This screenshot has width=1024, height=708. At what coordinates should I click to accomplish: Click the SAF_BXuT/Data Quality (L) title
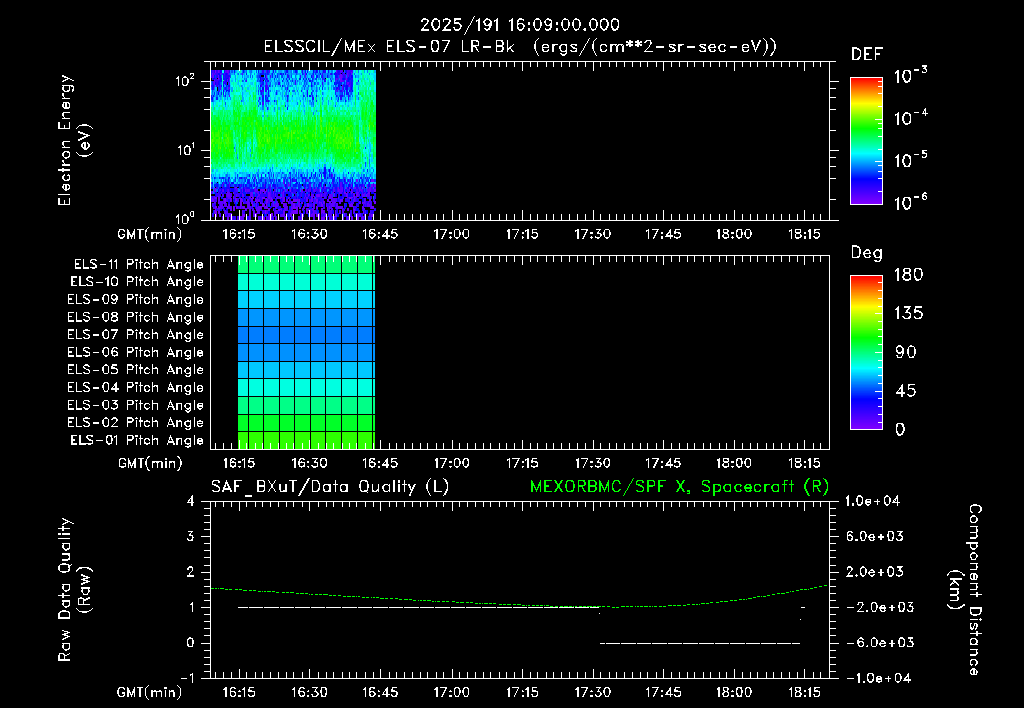click(x=330, y=487)
